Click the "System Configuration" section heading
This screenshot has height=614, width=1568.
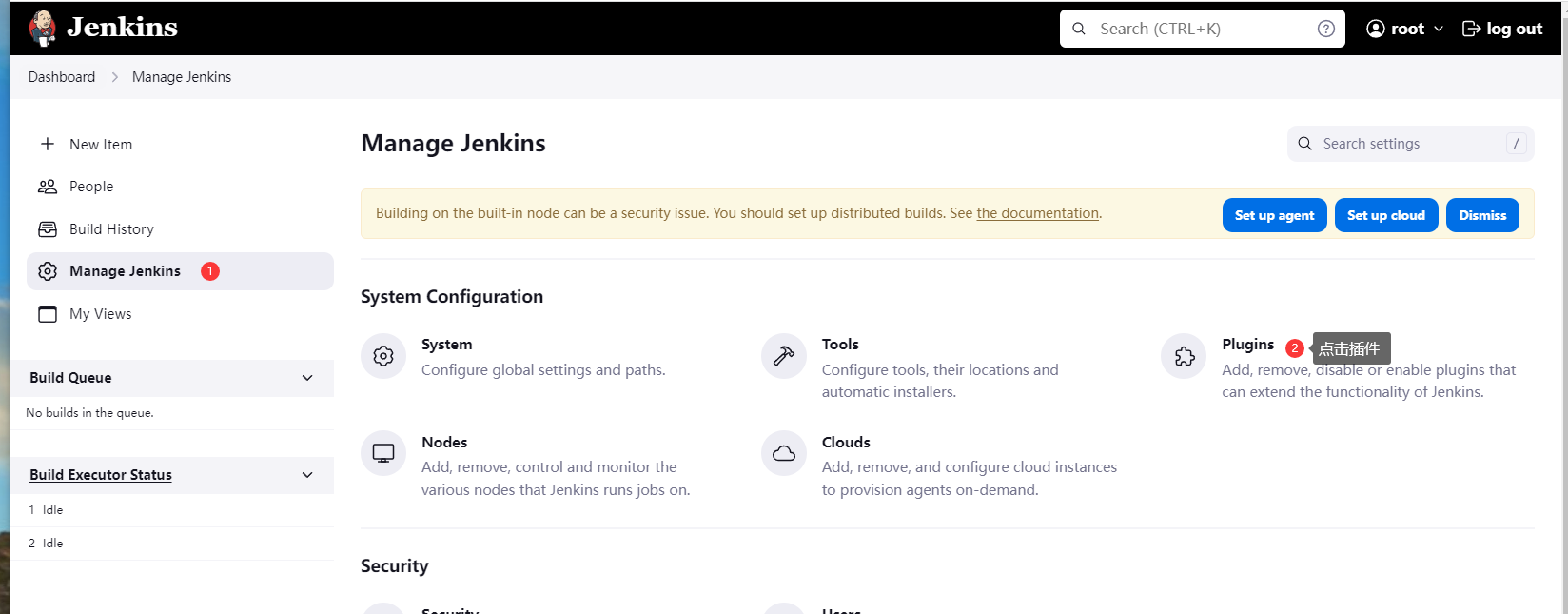[452, 297]
